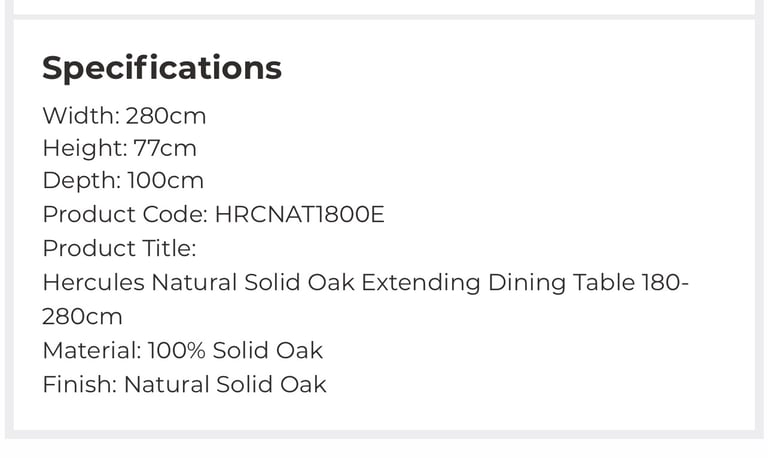
Task: Click the 100cm depth value
Action: click(166, 181)
